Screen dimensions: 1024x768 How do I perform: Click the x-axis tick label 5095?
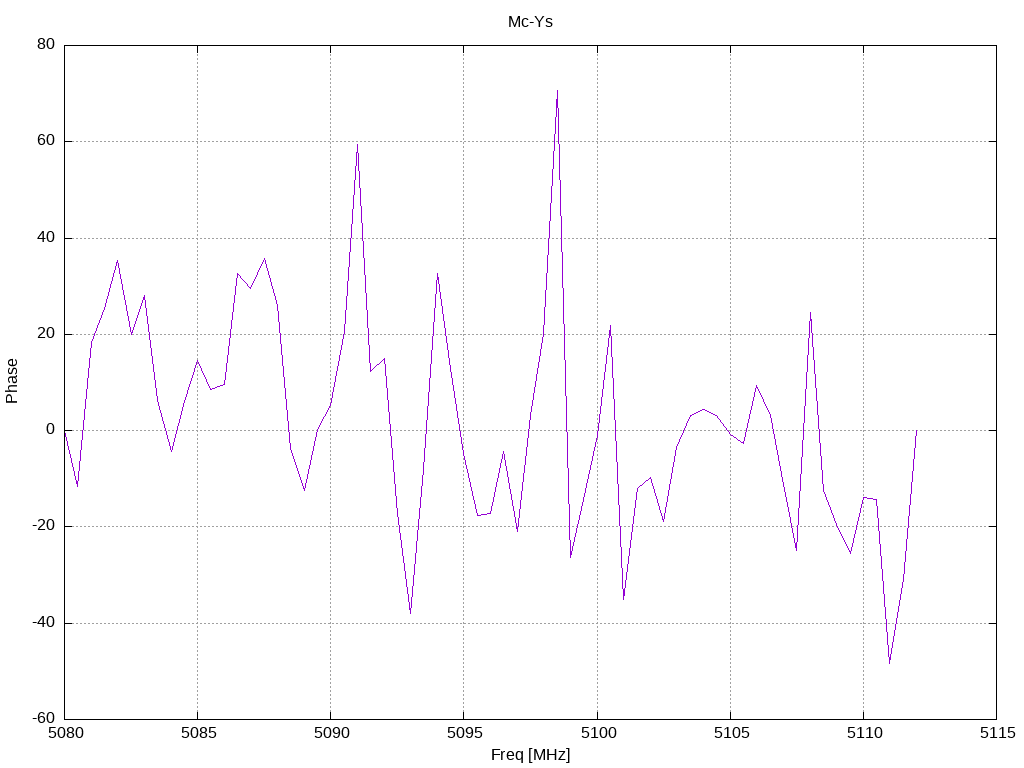click(x=465, y=733)
